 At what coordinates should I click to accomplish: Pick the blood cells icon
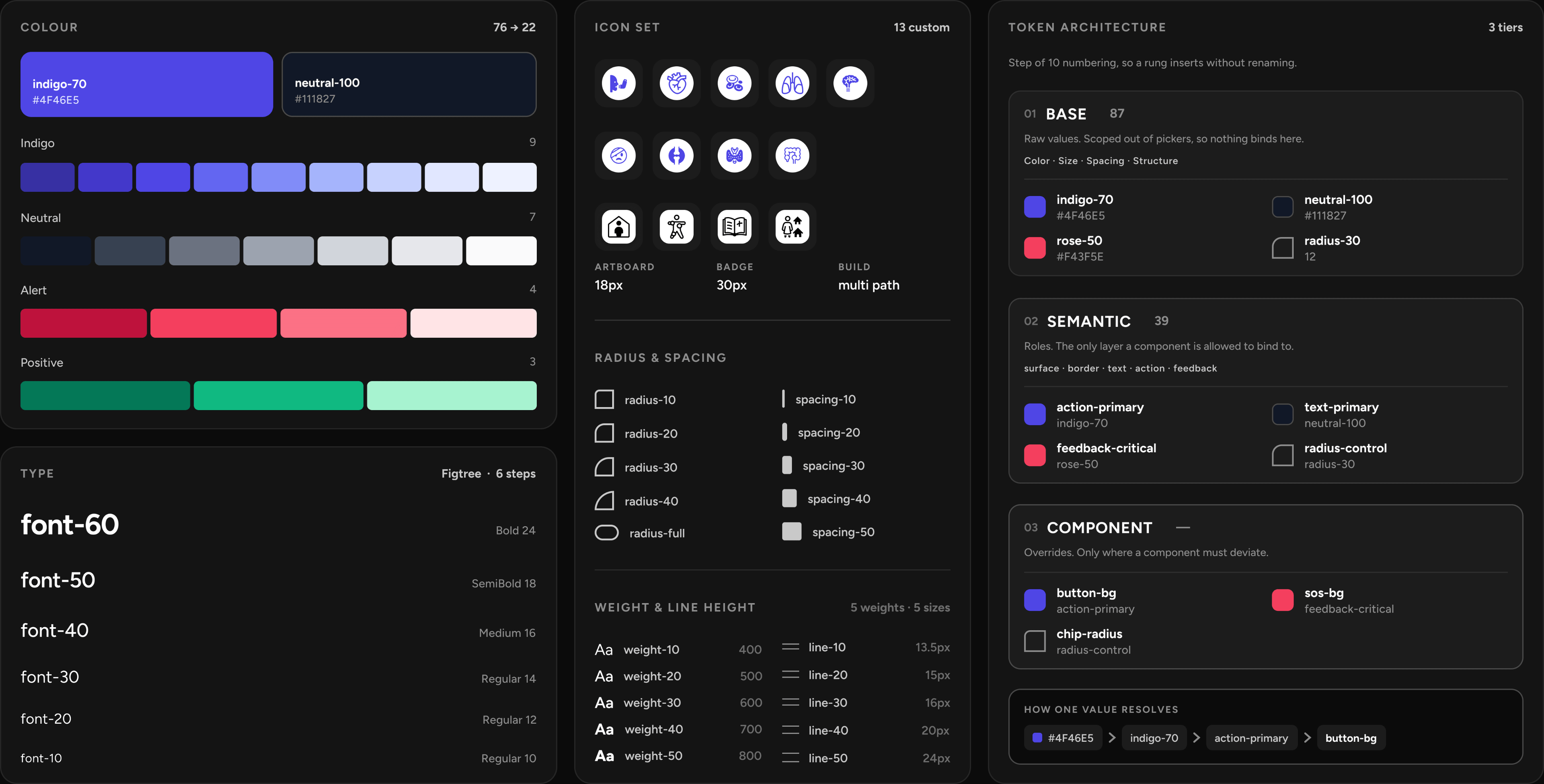pyautogui.click(x=734, y=83)
